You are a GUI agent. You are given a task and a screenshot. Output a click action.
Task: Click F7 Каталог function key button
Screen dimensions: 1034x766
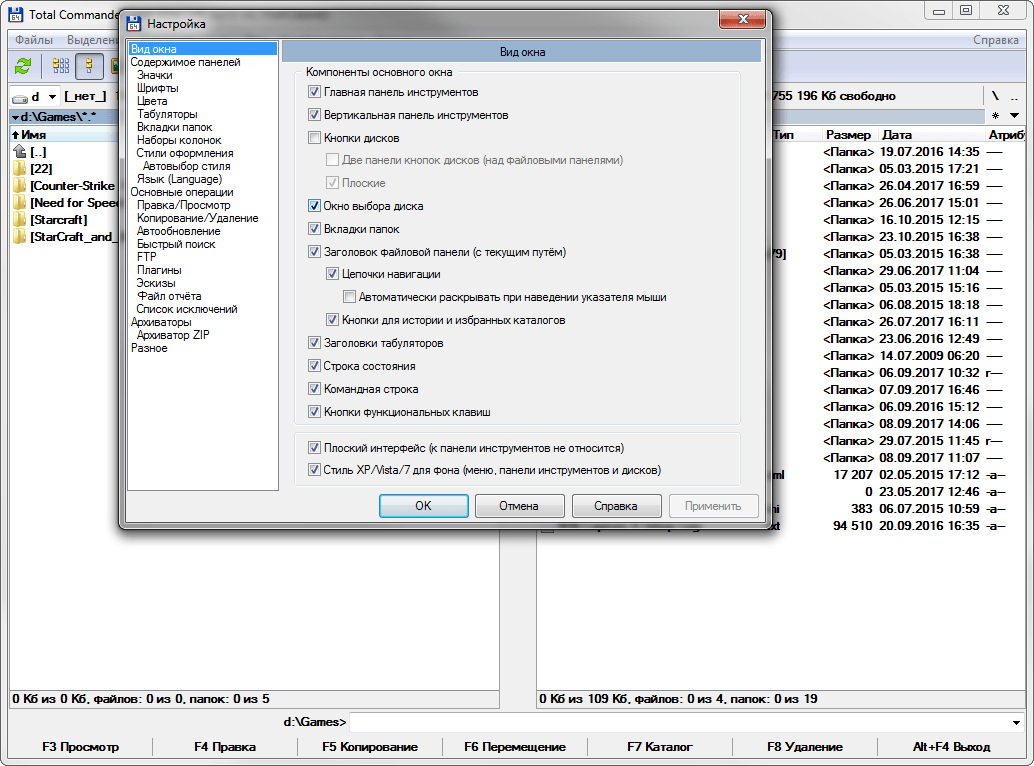(659, 747)
